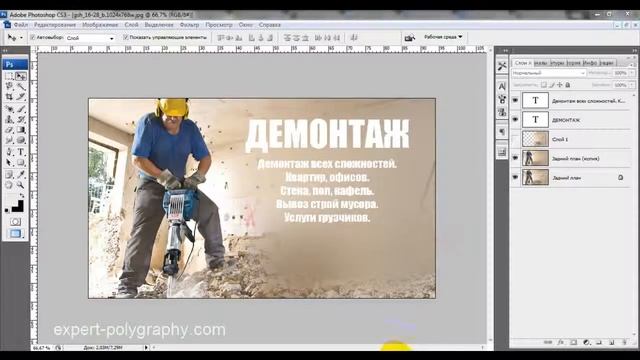Open the tool preset picker arrow
This screenshot has width=640, height=360.
click(21, 38)
